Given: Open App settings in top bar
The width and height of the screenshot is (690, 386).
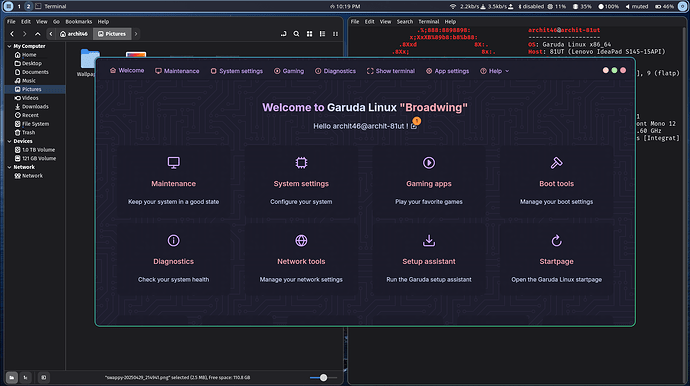Looking at the screenshot, I should click(447, 71).
